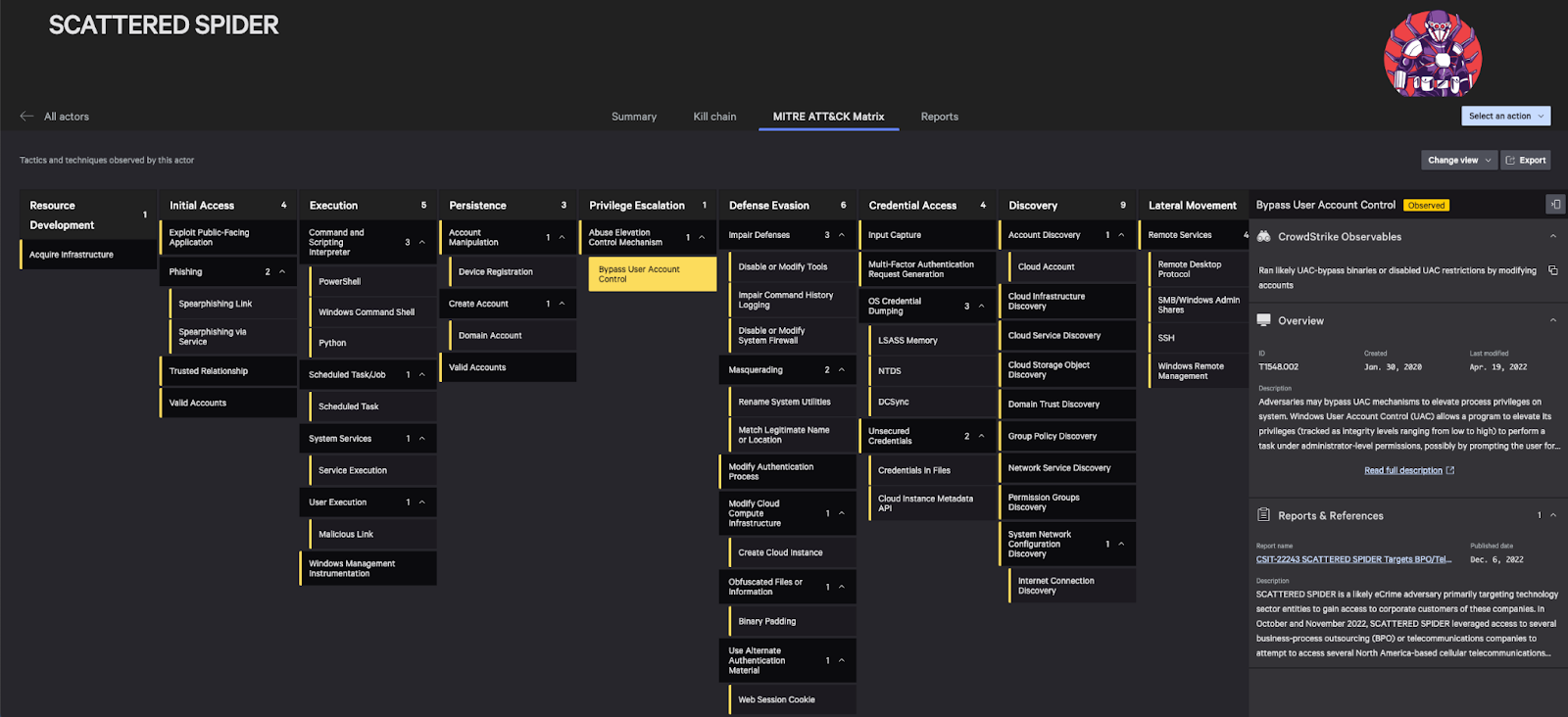Click the back arrow beside All actors

pyautogui.click(x=26, y=117)
